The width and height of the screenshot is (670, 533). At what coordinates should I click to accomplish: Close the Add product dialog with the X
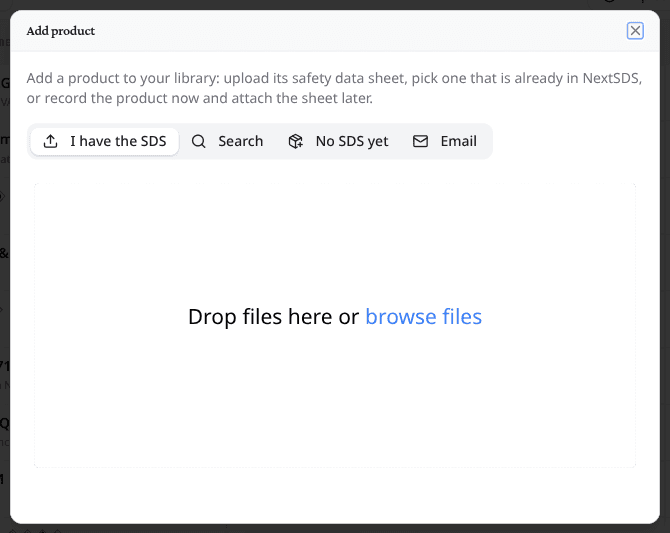coord(635,31)
